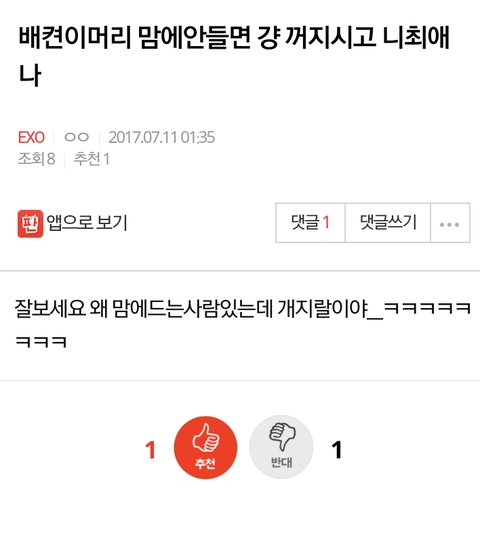Tap the 반대 label in gray circle
The image size is (480, 541).
click(x=282, y=462)
